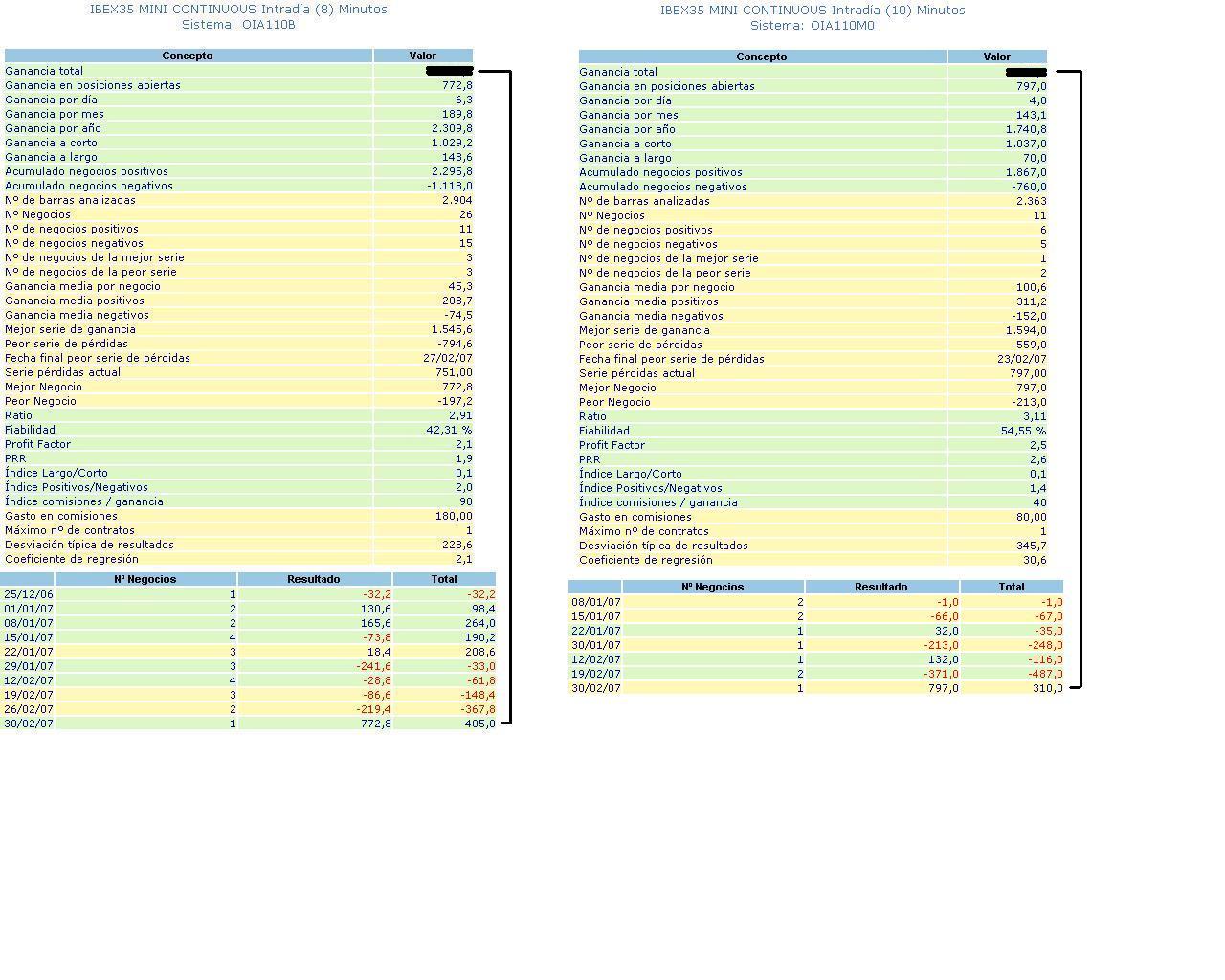Select the accumulated positives value 1.867,0
The width and height of the screenshot is (1225, 980).
[1026, 172]
